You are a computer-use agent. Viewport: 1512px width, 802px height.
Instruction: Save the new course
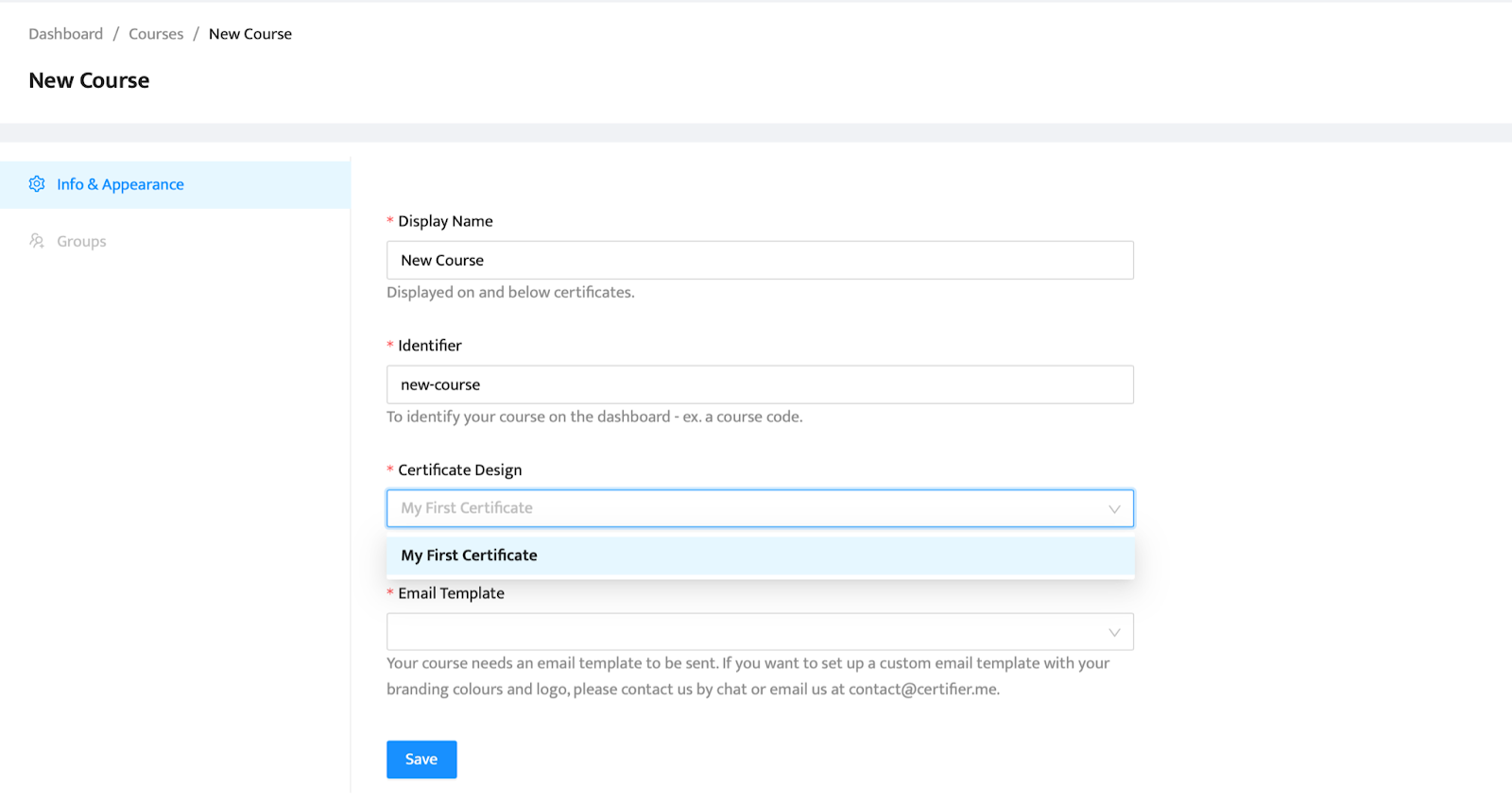(421, 759)
